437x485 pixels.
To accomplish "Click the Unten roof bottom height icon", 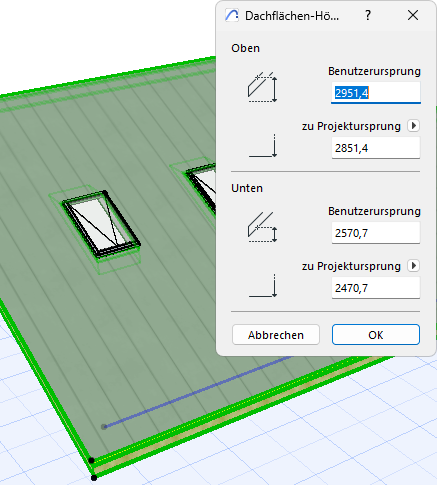I will point(262,227).
